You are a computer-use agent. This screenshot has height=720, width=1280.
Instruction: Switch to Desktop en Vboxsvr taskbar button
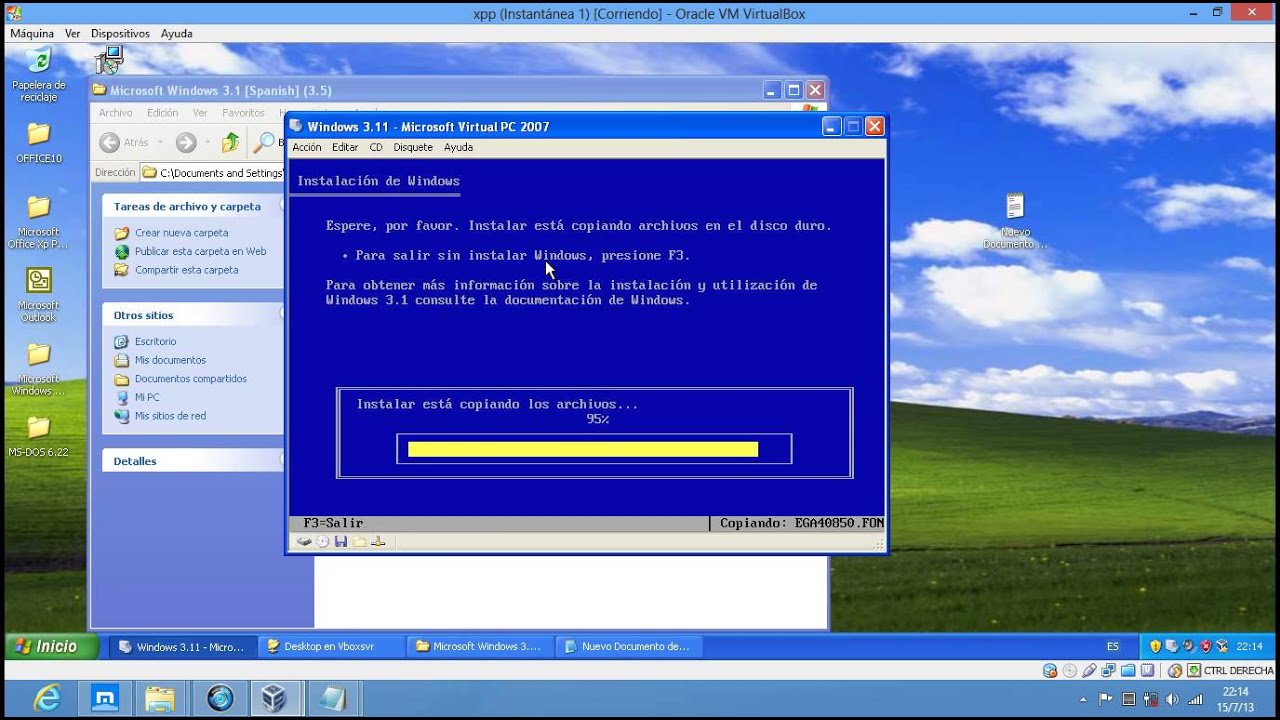(x=330, y=646)
